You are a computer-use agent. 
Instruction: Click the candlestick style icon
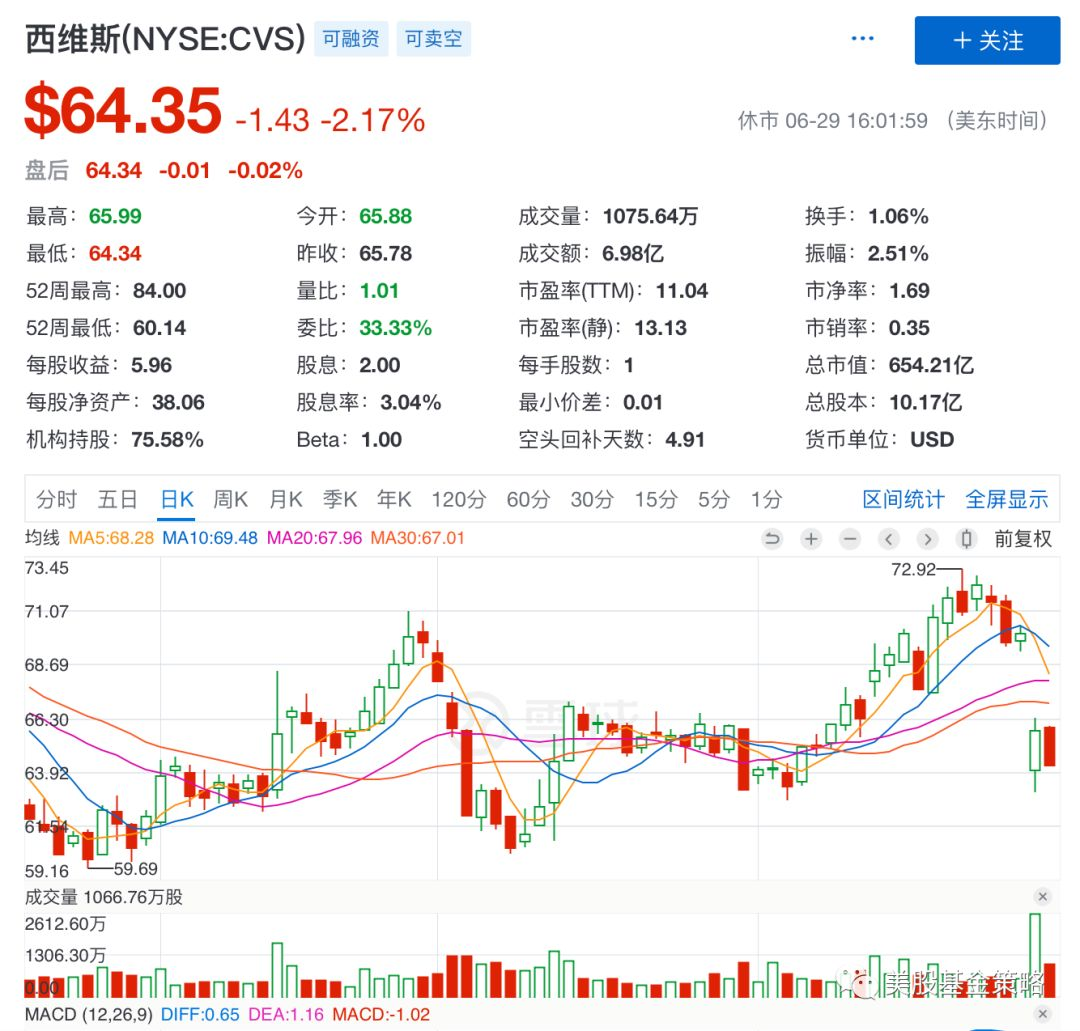pyautogui.click(x=966, y=539)
